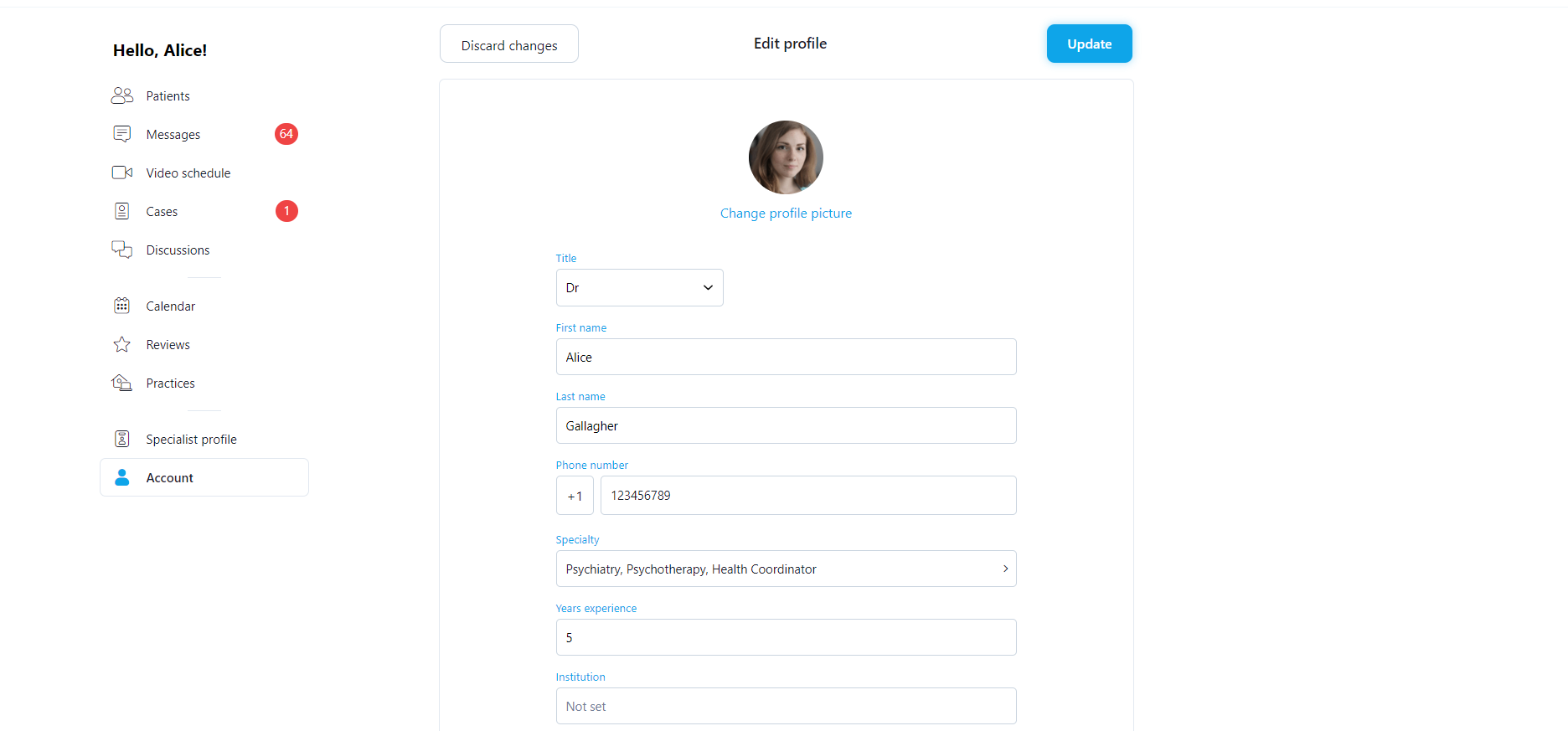
Task: Open the Title dropdown showing Dr
Action: point(639,287)
